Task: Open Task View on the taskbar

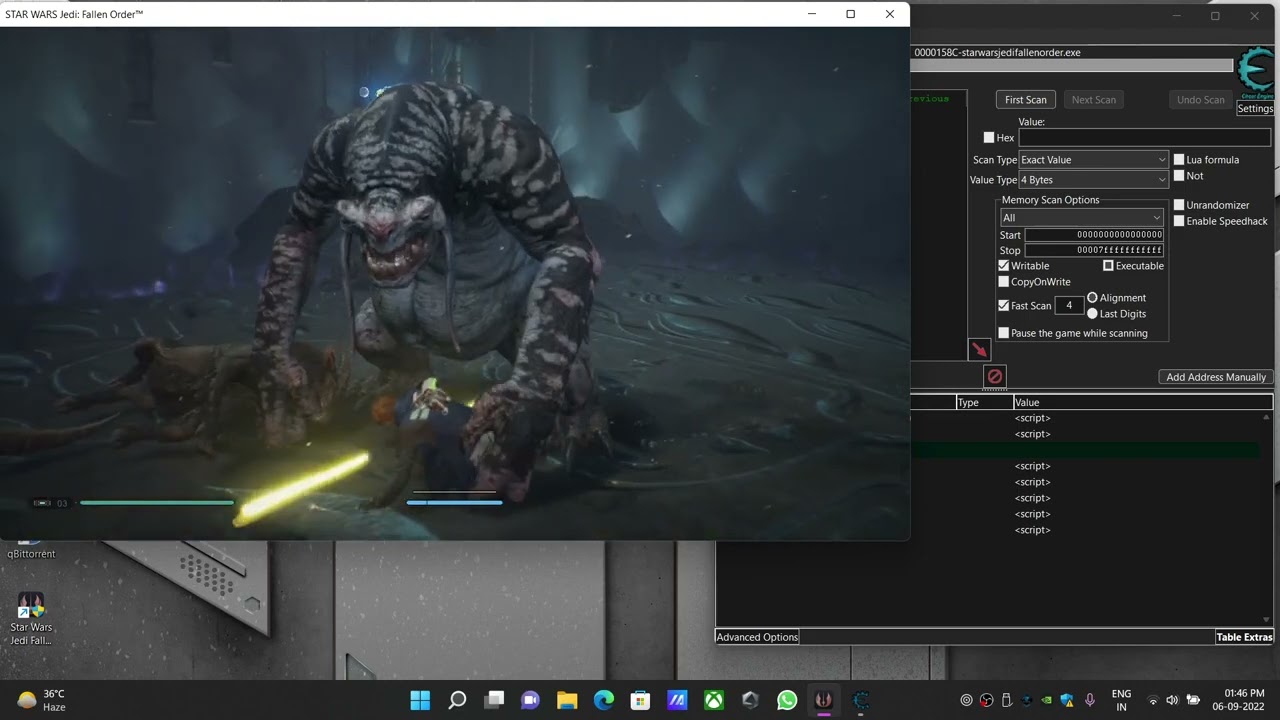Action: [x=494, y=700]
